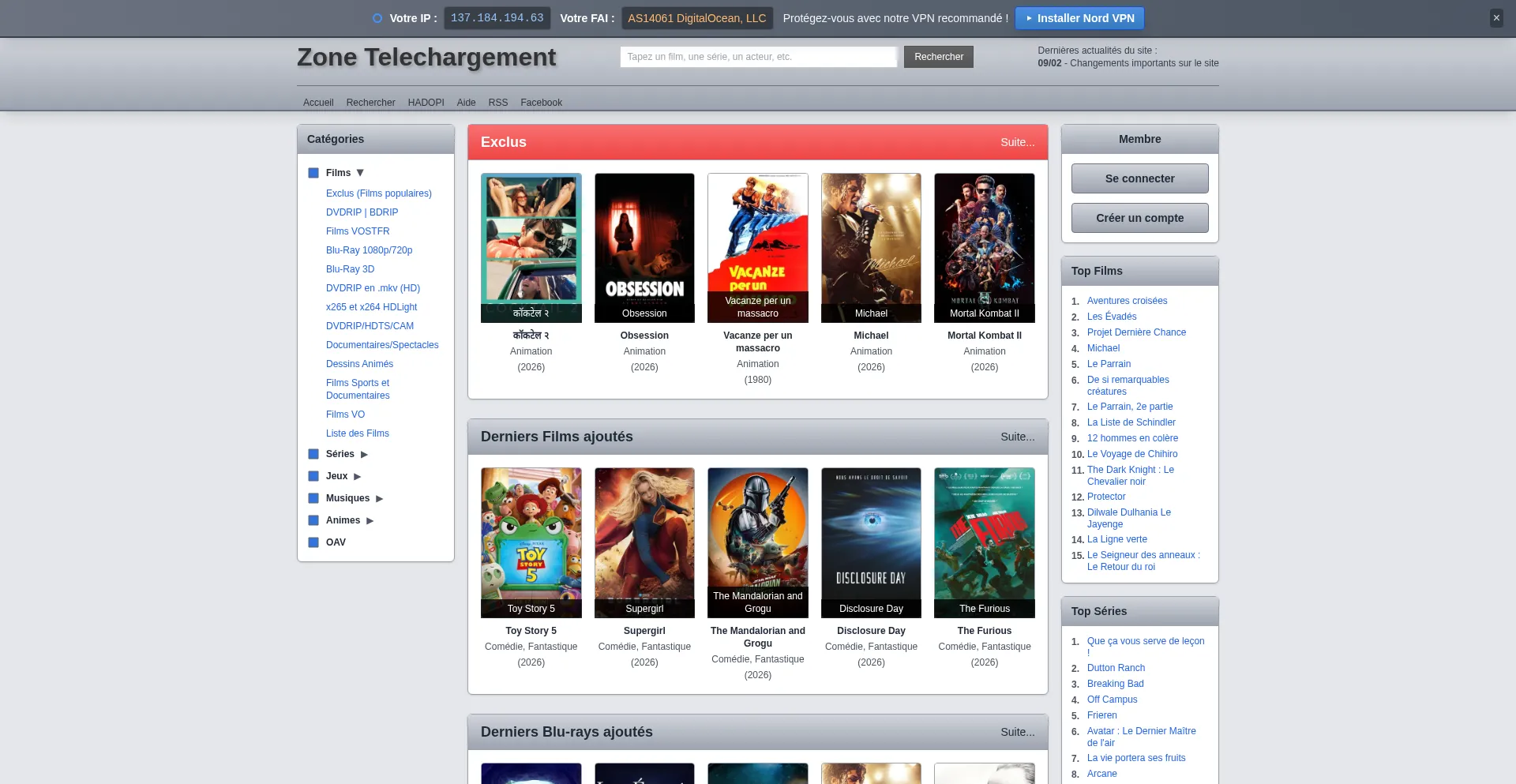
Task: Open Le Voyage de Chihiro link
Action: coord(1131,454)
